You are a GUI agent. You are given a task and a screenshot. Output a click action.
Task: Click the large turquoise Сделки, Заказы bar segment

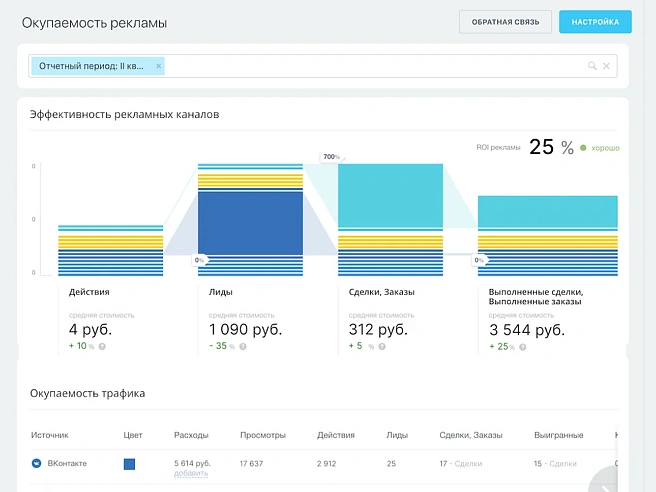(x=390, y=196)
